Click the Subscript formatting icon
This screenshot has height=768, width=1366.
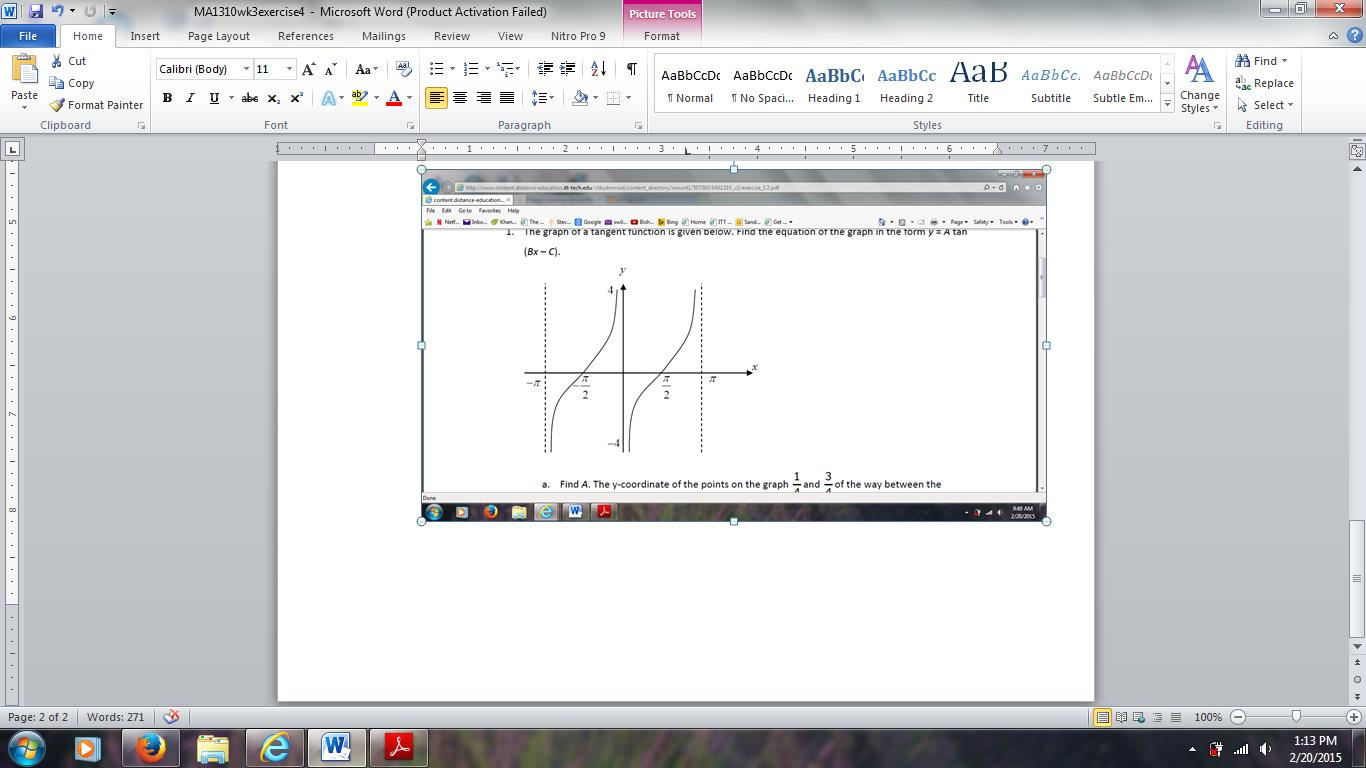click(x=272, y=99)
